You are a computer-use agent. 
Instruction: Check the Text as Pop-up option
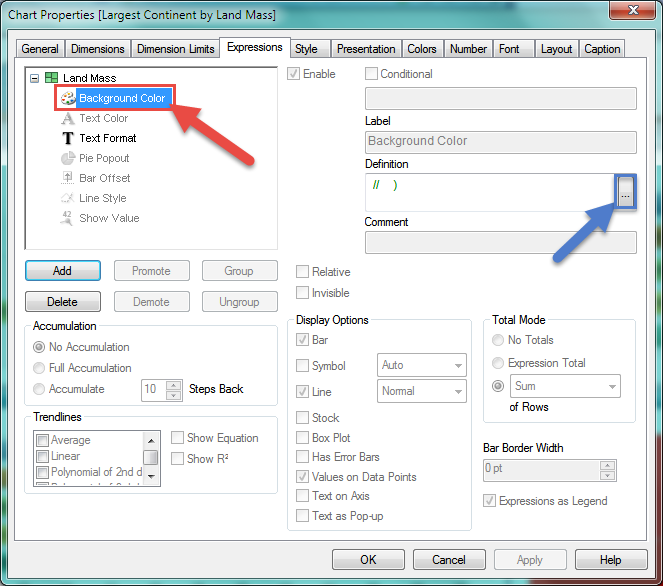coord(302,516)
